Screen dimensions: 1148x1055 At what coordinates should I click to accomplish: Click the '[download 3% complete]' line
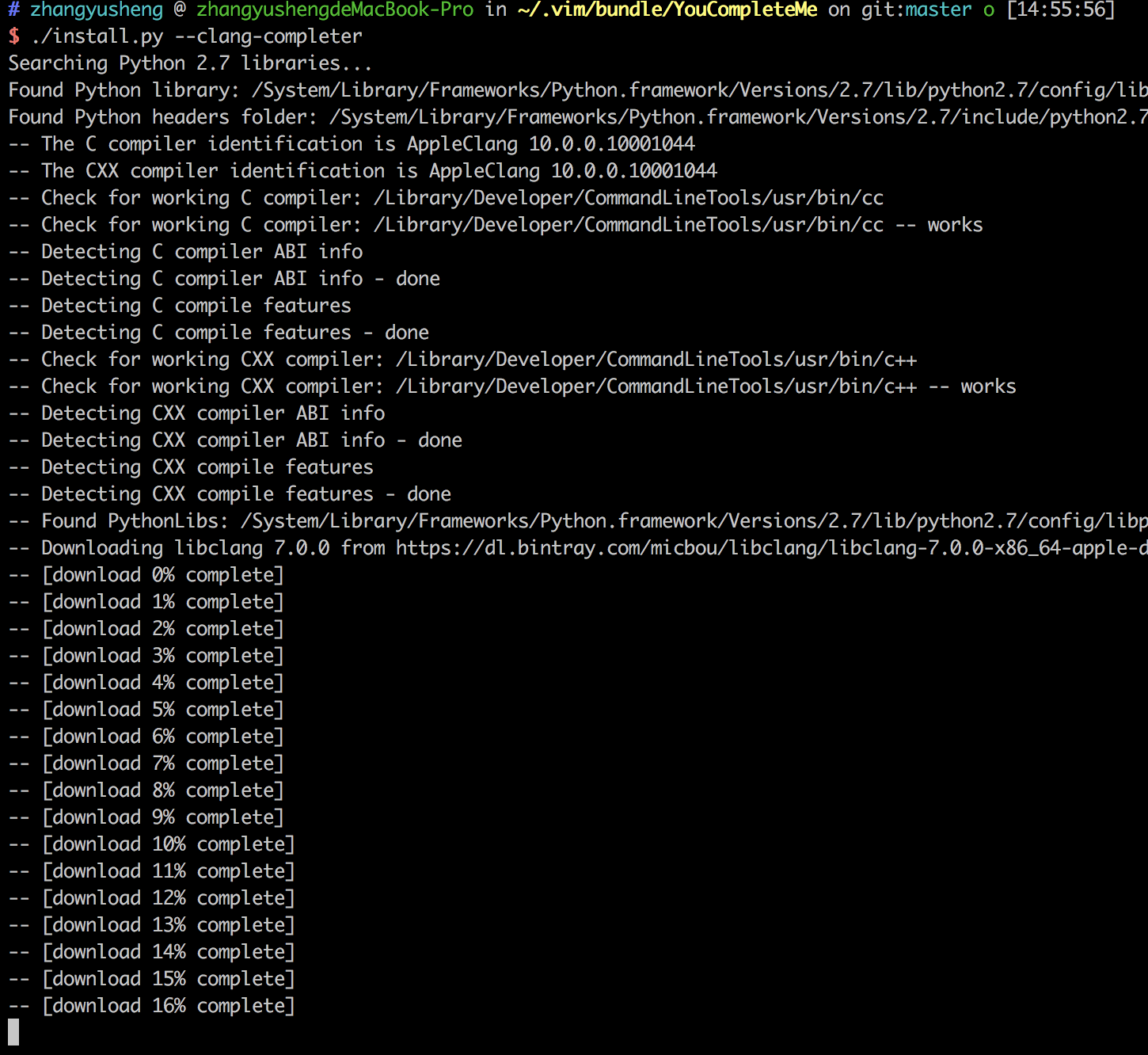pos(146,656)
